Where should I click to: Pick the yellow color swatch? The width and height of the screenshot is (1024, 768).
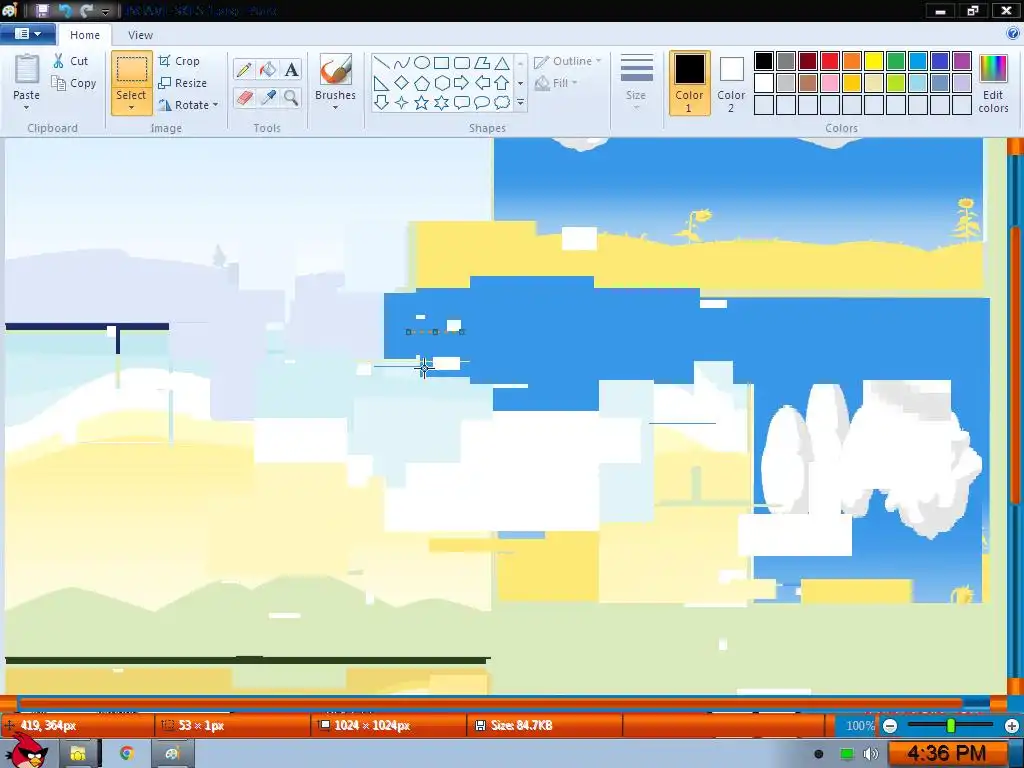pos(874,61)
